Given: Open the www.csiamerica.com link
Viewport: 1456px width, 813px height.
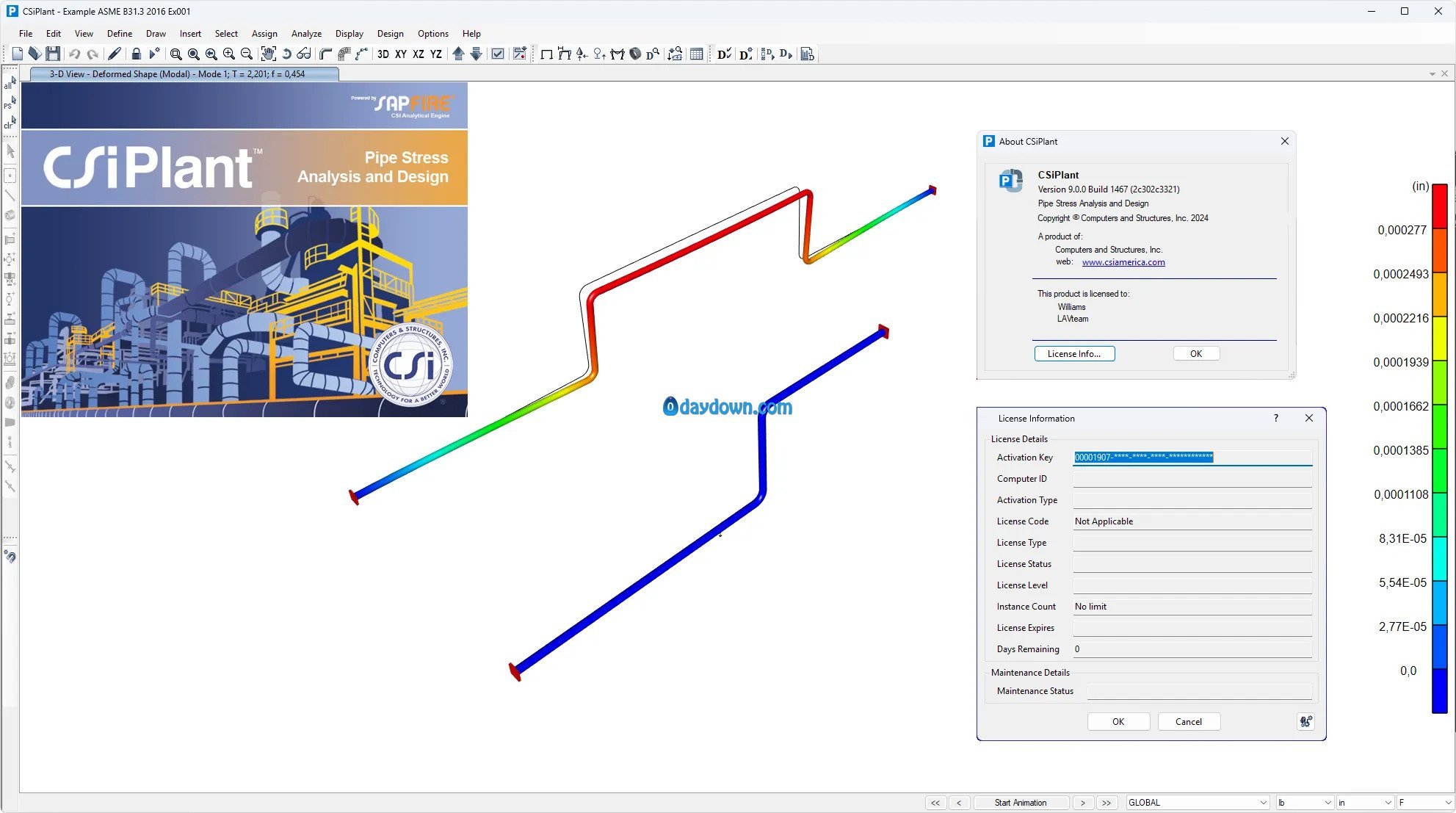Looking at the screenshot, I should coord(1123,262).
